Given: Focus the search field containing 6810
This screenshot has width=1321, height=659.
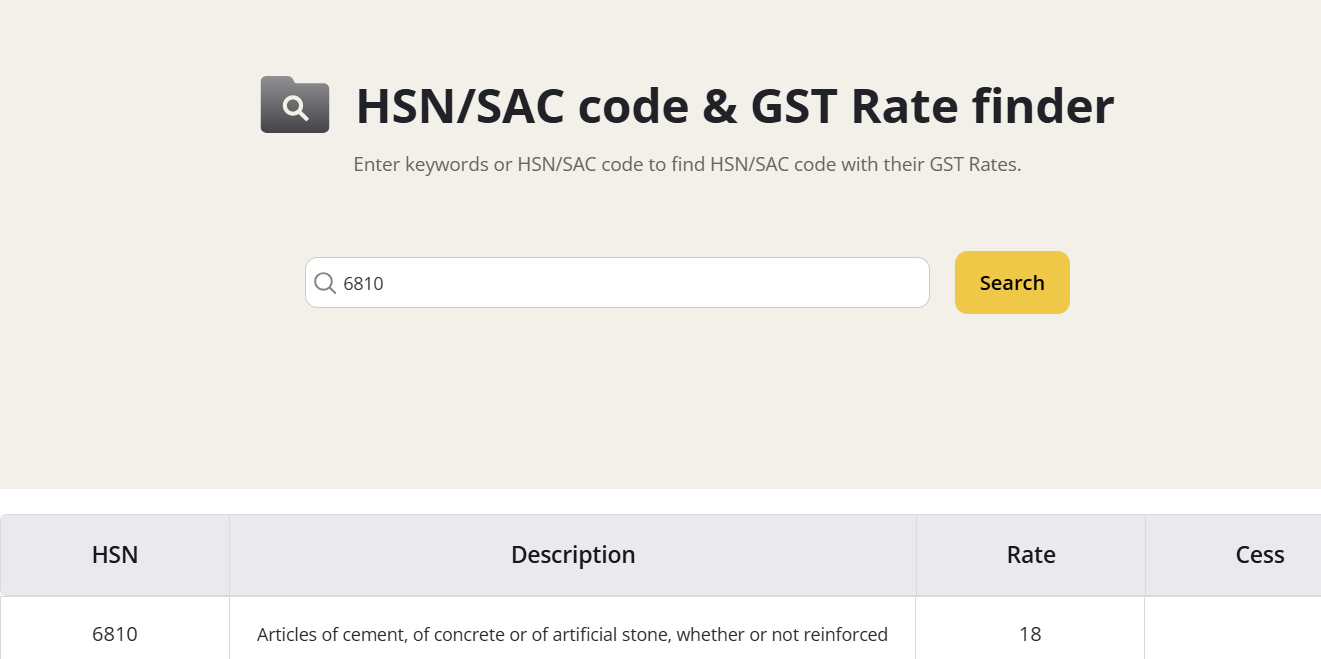Looking at the screenshot, I should click(x=630, y=283).
